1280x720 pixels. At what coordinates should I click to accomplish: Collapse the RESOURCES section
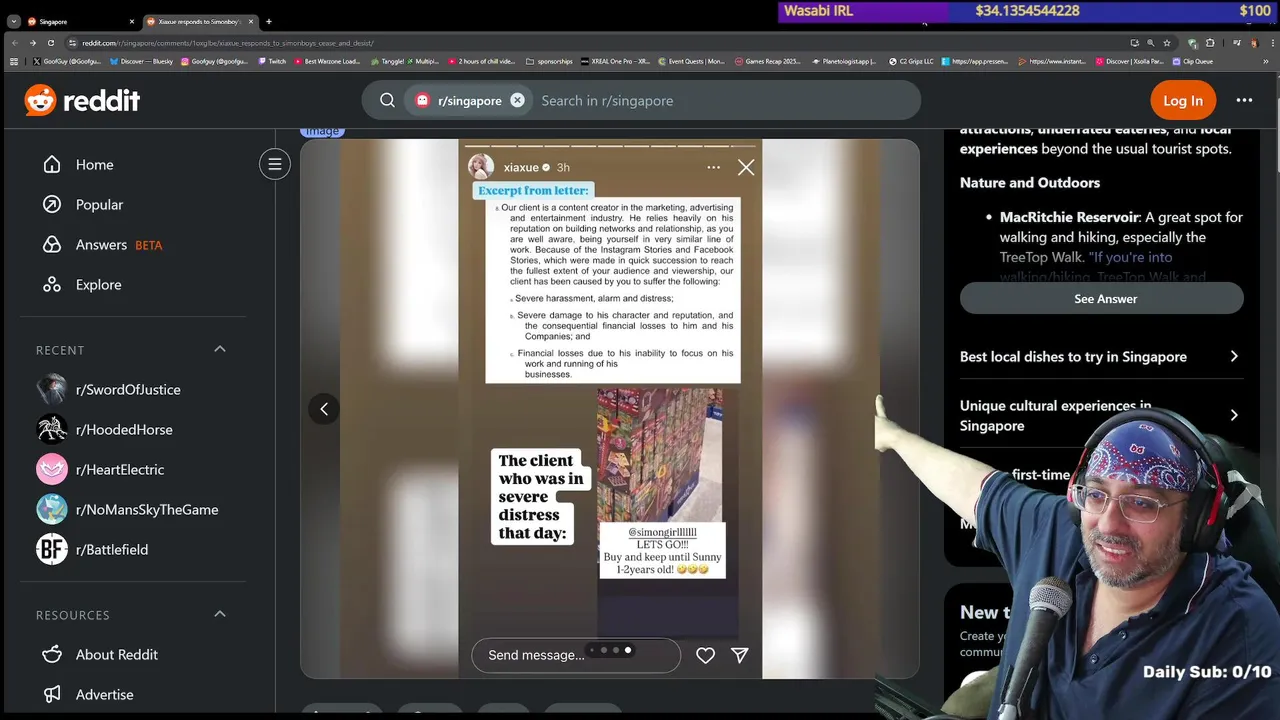220,614
